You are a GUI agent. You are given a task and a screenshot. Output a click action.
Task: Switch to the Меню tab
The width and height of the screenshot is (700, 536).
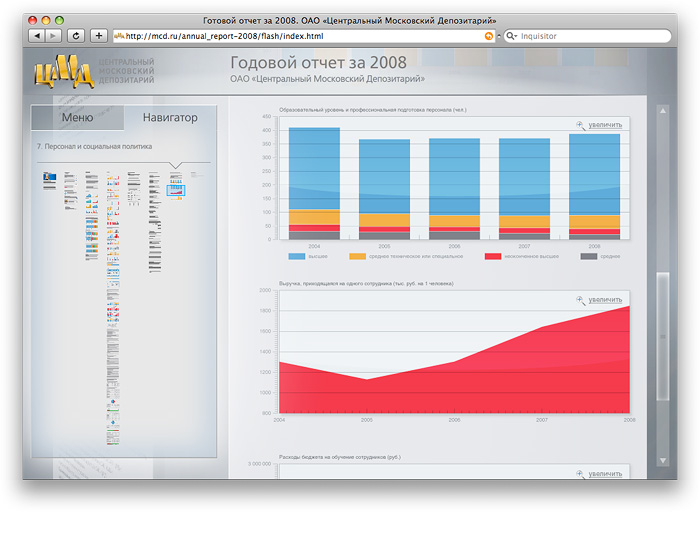tap(78, 118)
